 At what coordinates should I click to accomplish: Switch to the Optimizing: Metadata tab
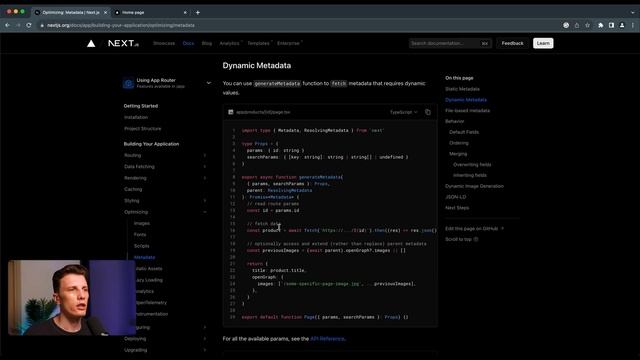(70, 13)
